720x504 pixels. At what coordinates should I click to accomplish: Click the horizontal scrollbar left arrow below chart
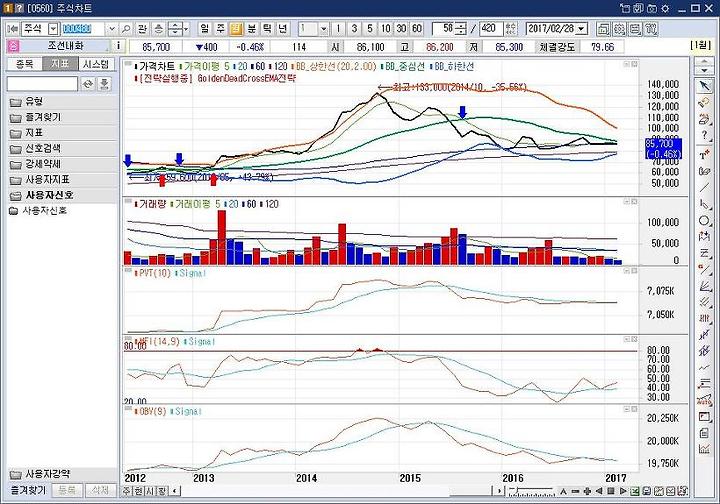coord(175,491)
